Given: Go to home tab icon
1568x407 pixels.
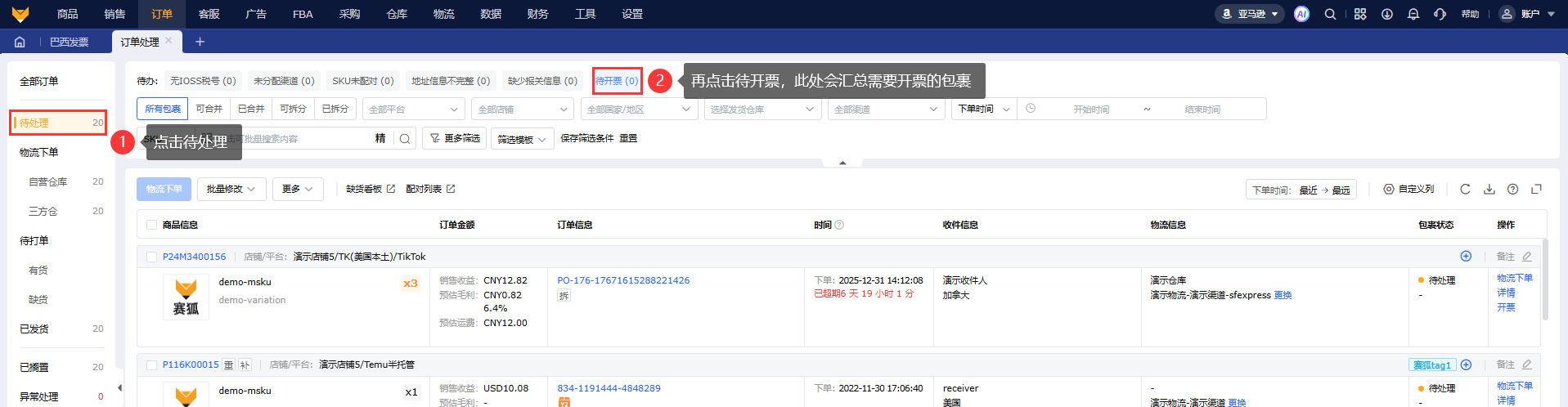Looking at the screenshot, I should (20, 42).
